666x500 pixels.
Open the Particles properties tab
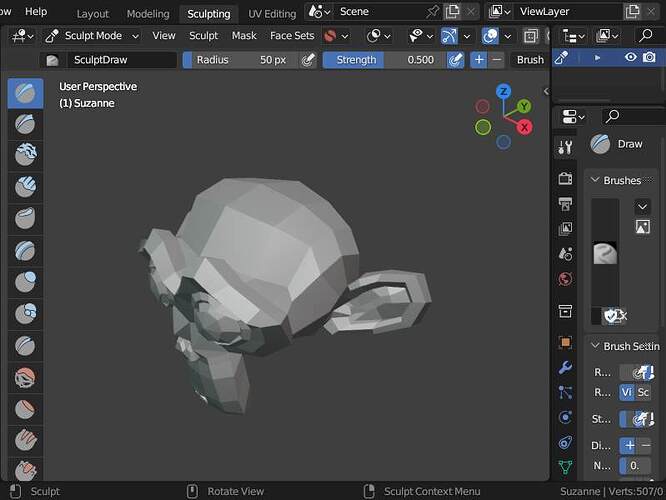pos(565,392)
